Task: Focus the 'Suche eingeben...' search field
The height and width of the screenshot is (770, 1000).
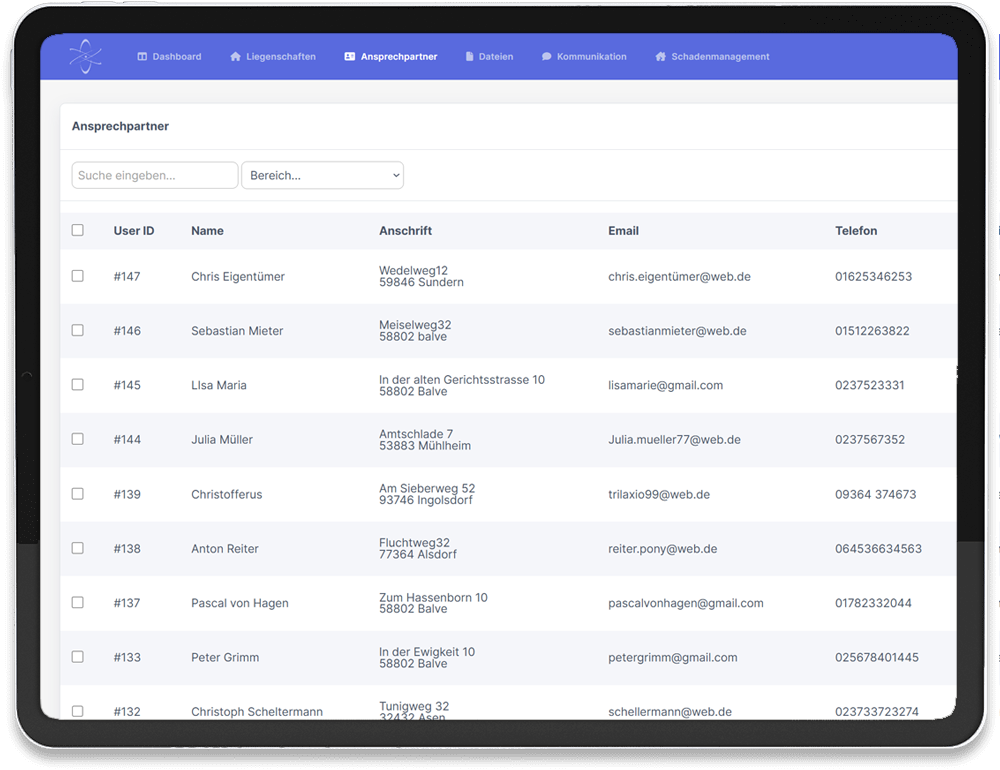Action: [x=155, y=175]
